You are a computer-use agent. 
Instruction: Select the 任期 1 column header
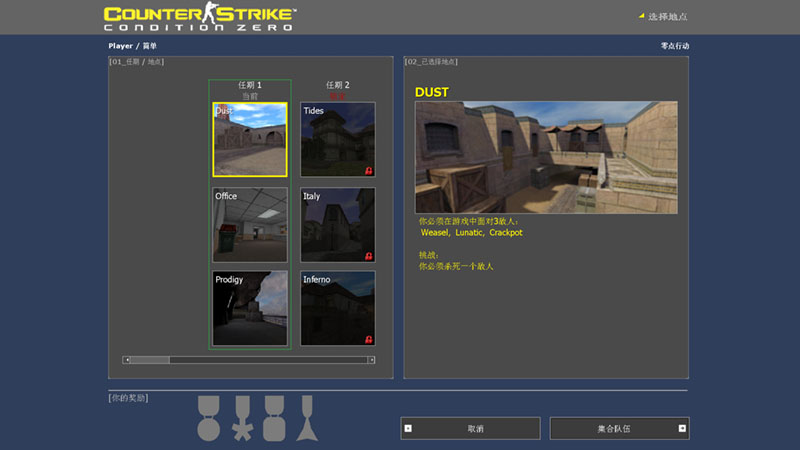pyautogui.click(x=250, y=85)
